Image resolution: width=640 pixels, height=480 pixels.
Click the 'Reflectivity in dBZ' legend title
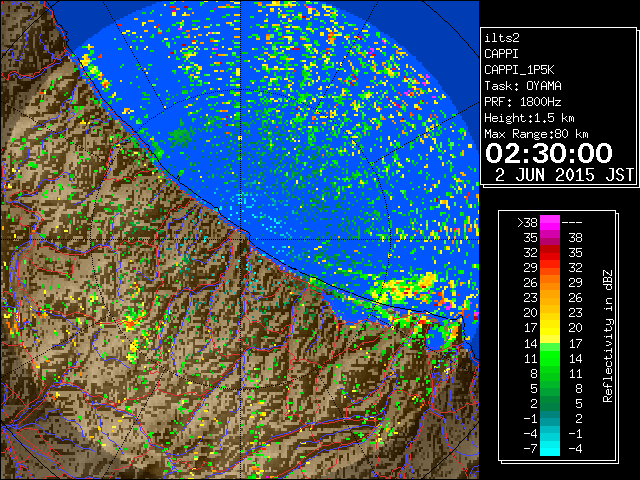(608, 336)
